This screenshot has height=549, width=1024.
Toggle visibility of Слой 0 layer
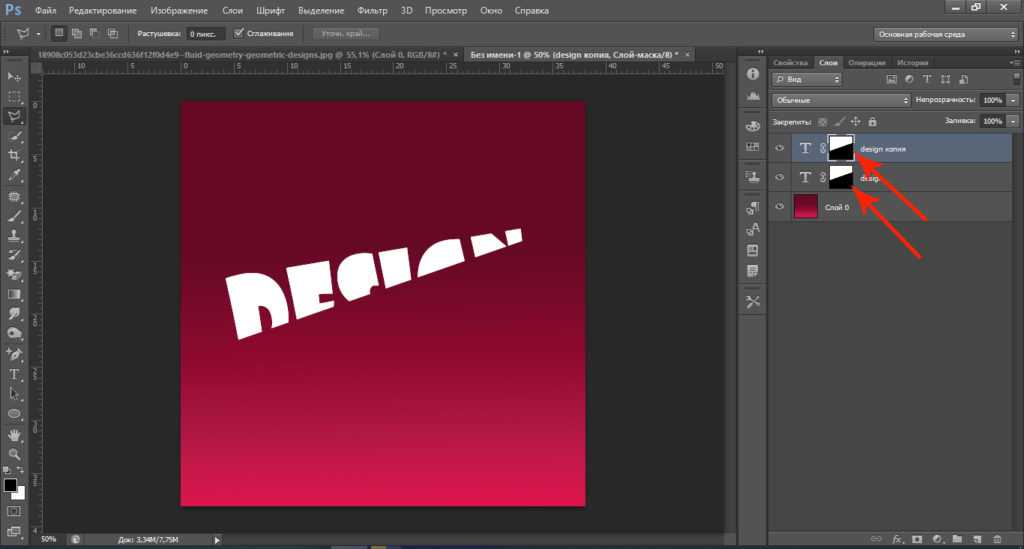pyautogui.click(x=781, y=206)
